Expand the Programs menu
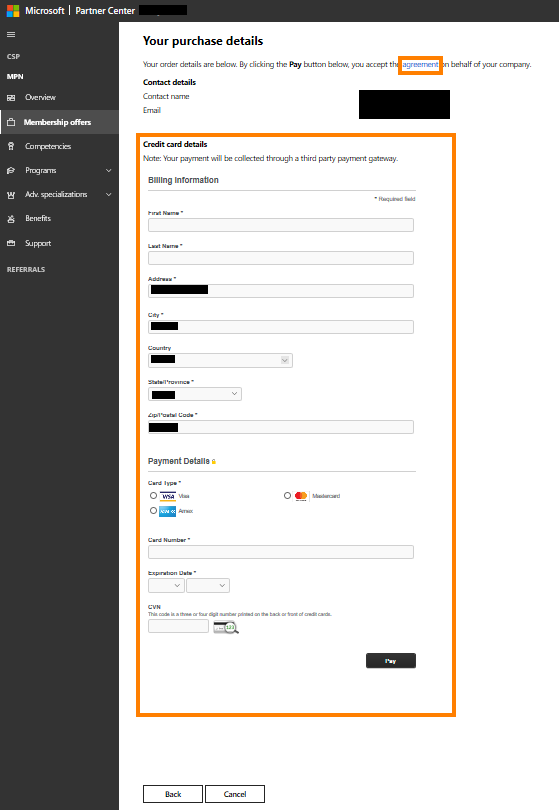Viewport: 559px width, 810px height. coord(108,170)
